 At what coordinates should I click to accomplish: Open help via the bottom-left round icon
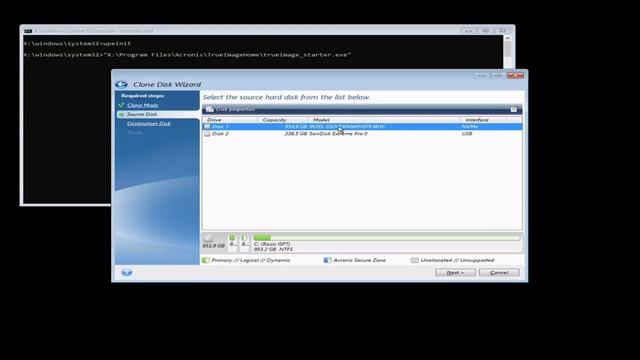point(127,272)
